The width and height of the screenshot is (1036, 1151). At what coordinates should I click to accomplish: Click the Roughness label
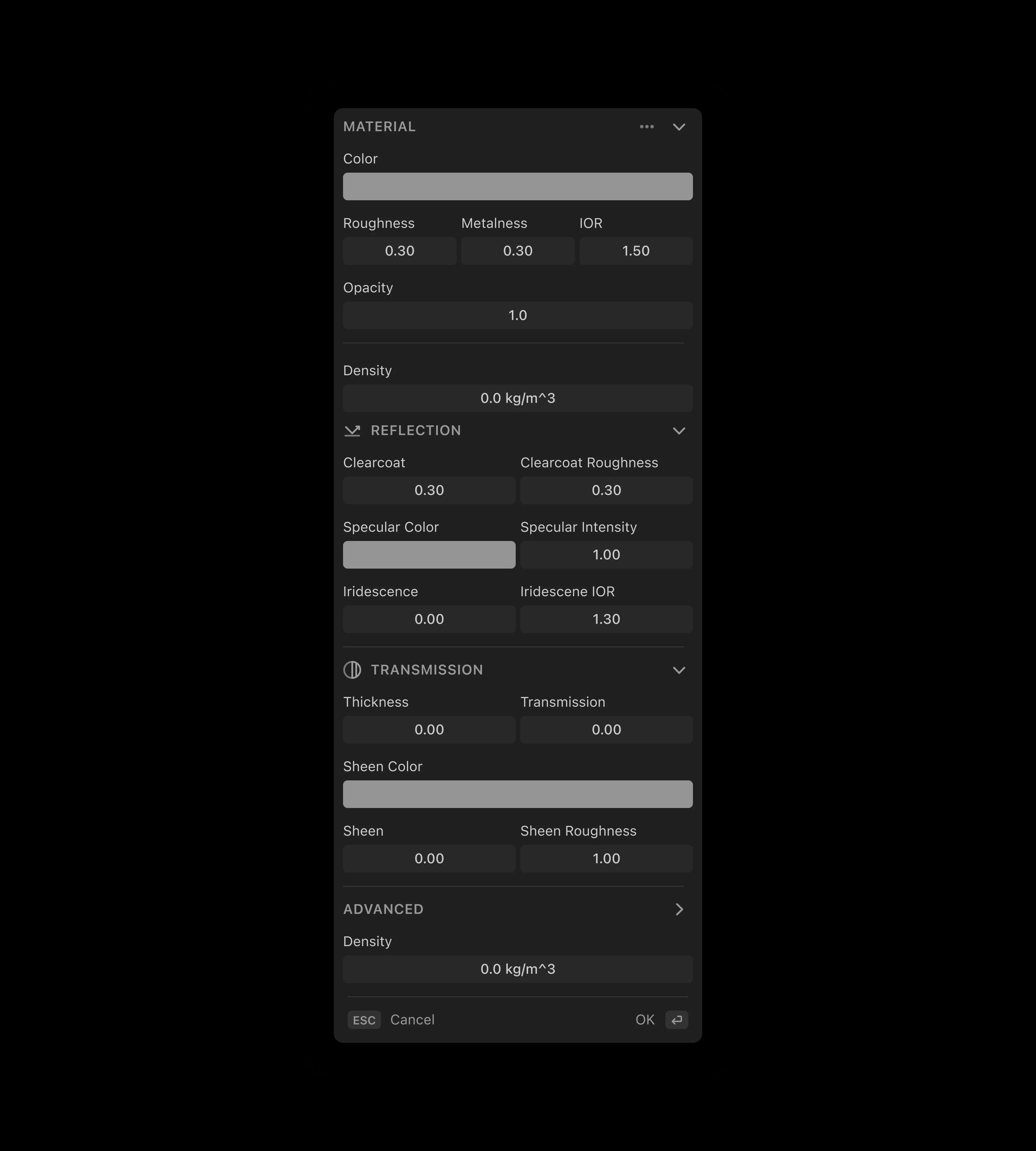[378, 223]
